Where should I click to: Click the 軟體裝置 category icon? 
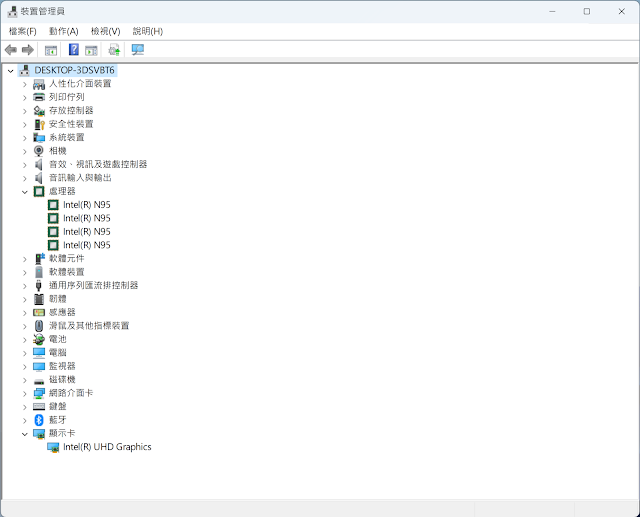[x=39, y=272]
